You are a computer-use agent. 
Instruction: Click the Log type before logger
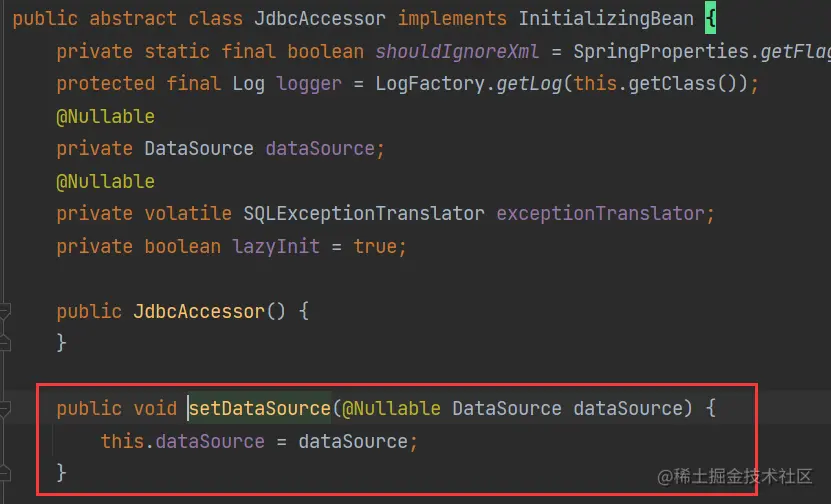click(248, 84)
